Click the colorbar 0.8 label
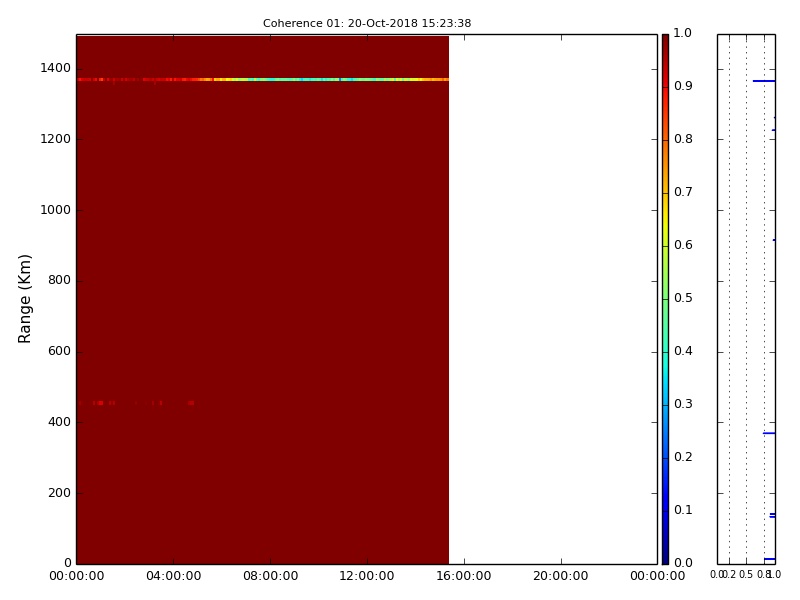Viewport: 800px width, 600px height. (x=683, y=139)
